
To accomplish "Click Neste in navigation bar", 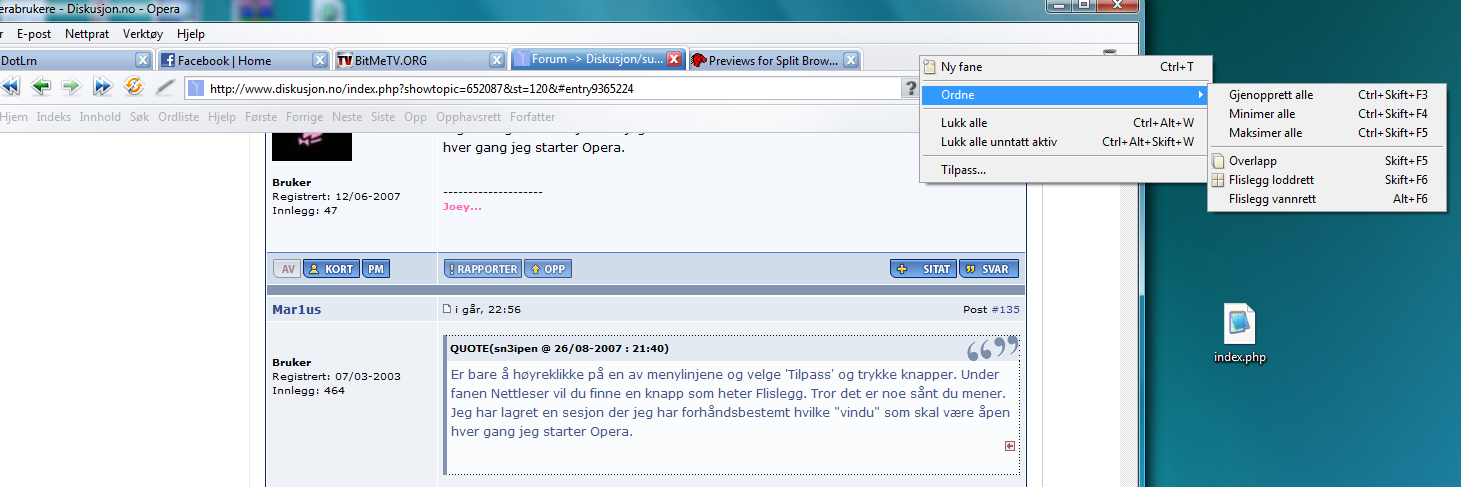I will tap(347, 117).
